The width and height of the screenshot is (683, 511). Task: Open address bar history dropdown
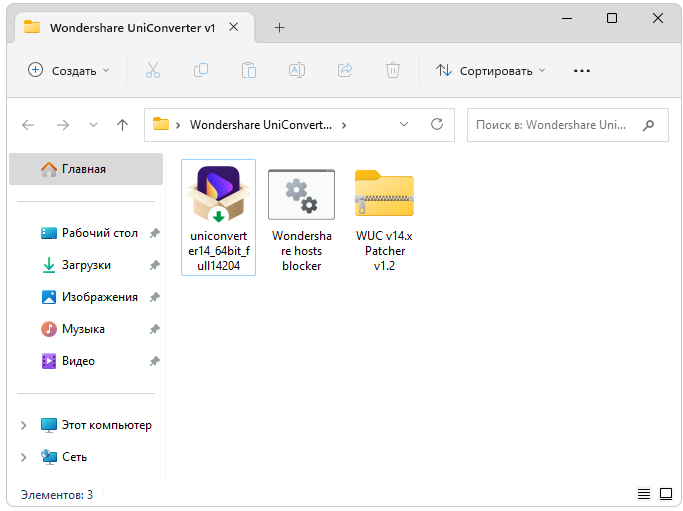(x=404, y=125)
